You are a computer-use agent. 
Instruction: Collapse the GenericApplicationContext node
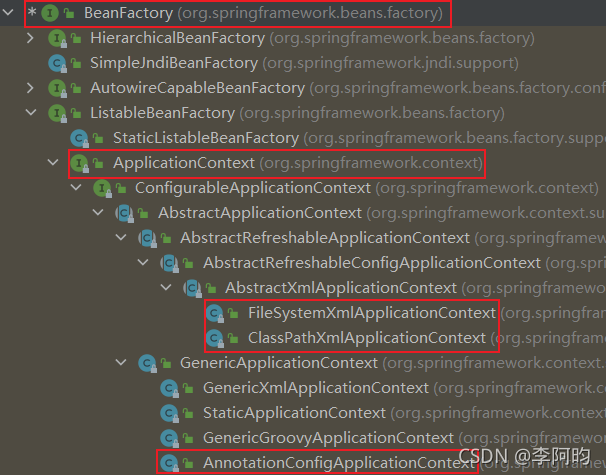click(121, 362)
